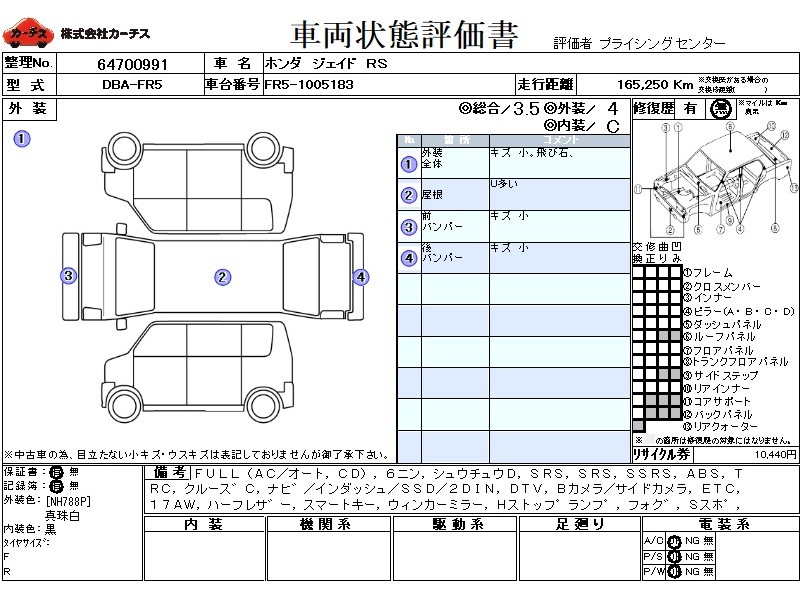The height and width of the screenshot is (600, 800).
Task: Click the 内装 C interior score
Action: click(x=582, y=126)
